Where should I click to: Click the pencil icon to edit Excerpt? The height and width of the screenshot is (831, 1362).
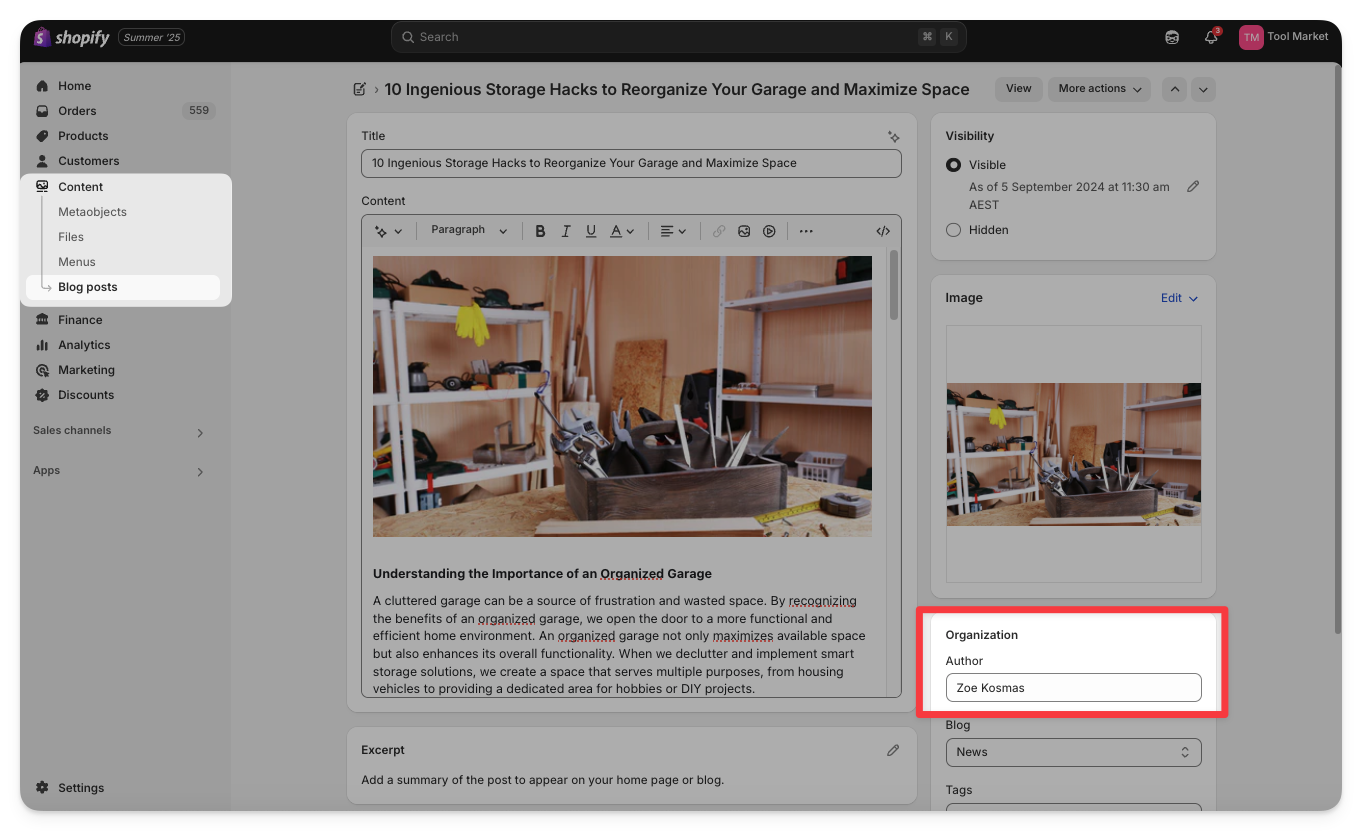click(893, 750)
